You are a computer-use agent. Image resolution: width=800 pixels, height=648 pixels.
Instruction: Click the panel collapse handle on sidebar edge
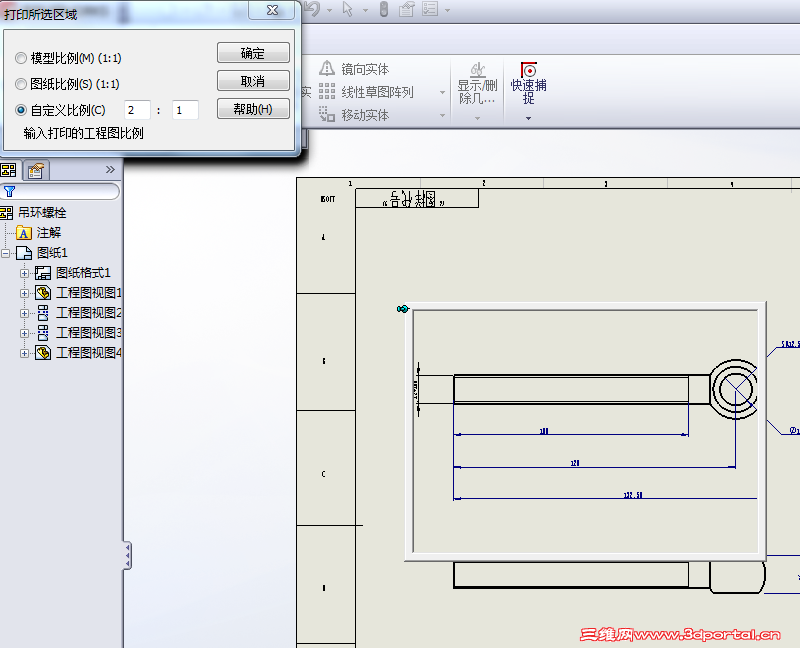tap(127, 555)
